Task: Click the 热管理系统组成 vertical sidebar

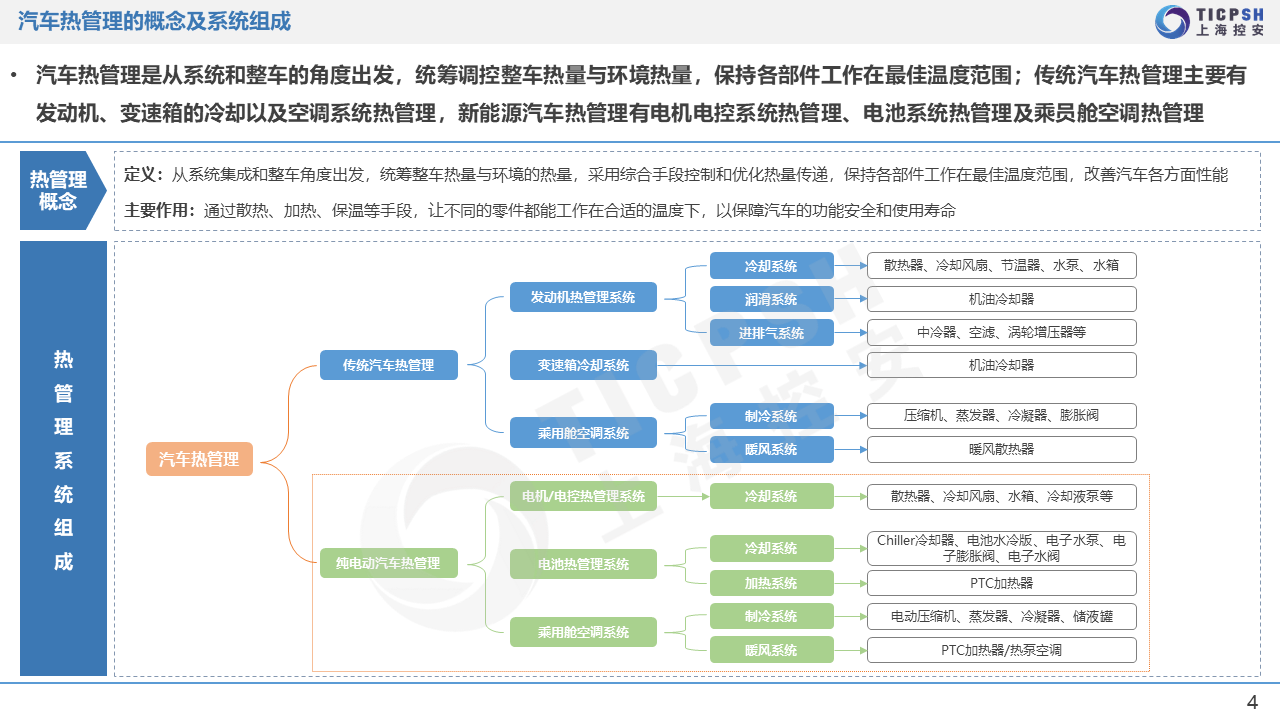Action: [63, 459]
